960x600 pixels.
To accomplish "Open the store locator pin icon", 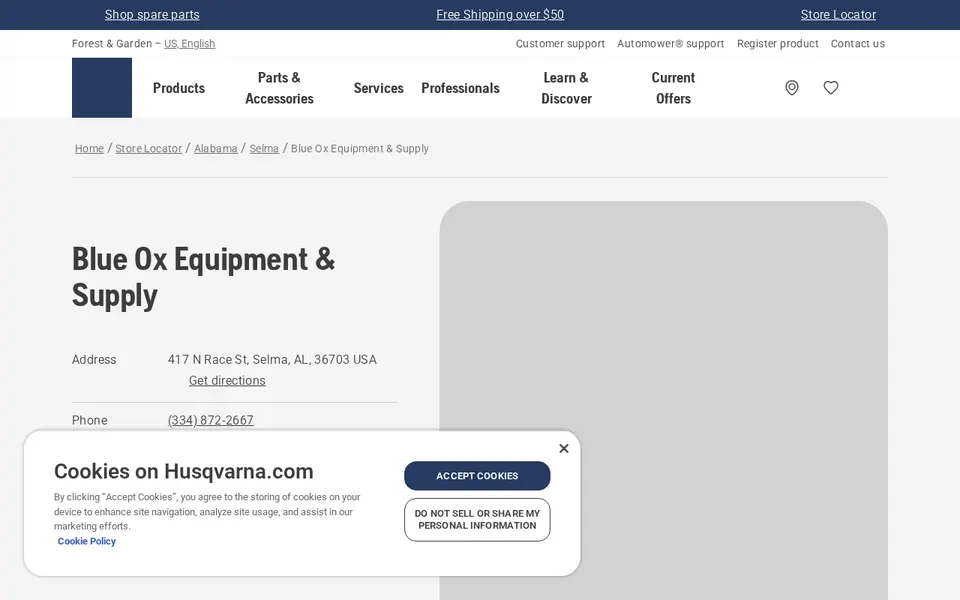I will click(x=792, y=88).
